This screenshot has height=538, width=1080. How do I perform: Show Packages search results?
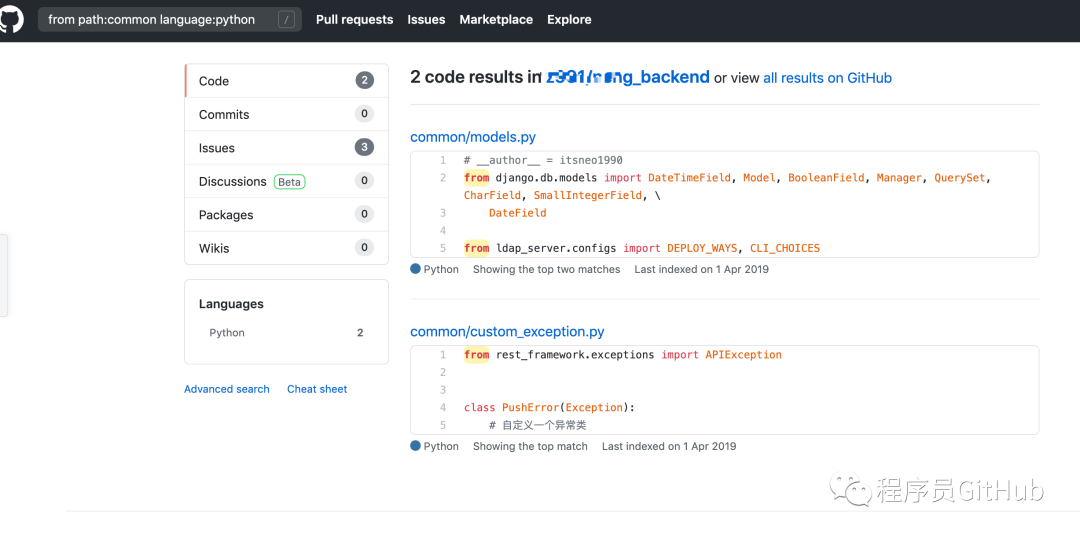click(226, 215)
